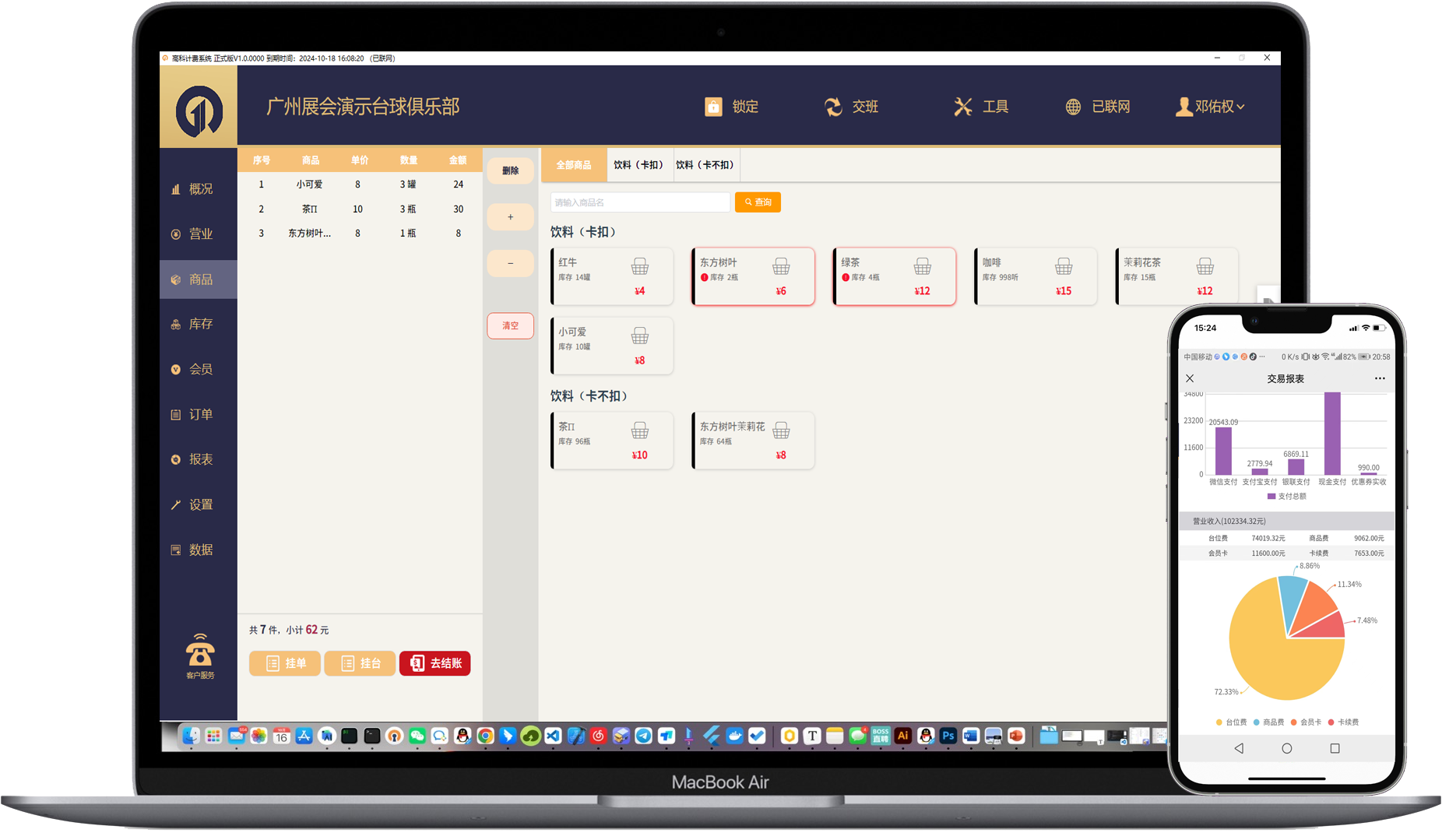
Task: Open Visual Studio Code from the Dock
Action: (553, 736)
